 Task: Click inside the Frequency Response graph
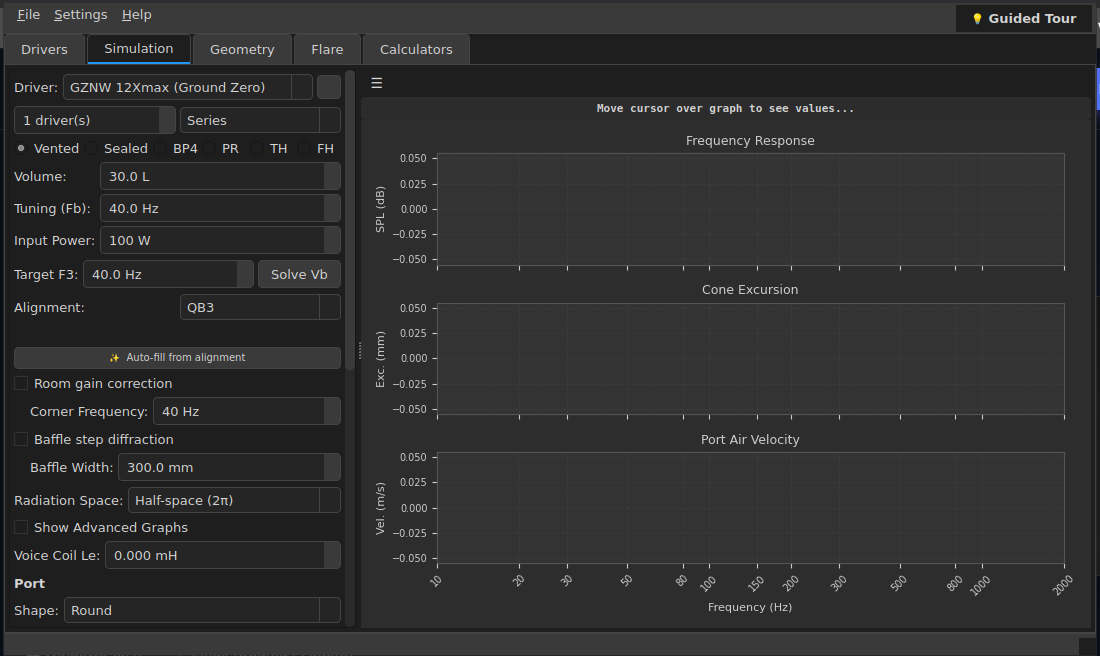tap(751, 210)
